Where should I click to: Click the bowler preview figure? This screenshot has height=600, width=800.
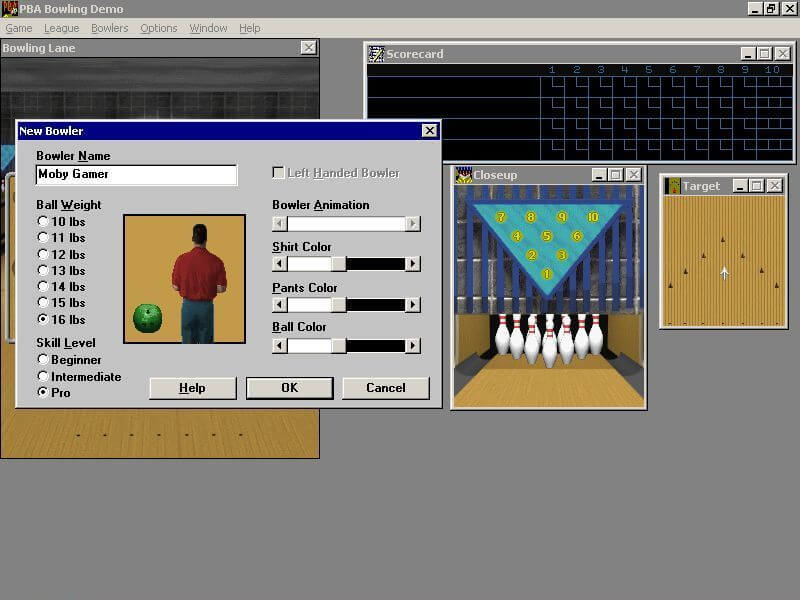click(198, 283)
